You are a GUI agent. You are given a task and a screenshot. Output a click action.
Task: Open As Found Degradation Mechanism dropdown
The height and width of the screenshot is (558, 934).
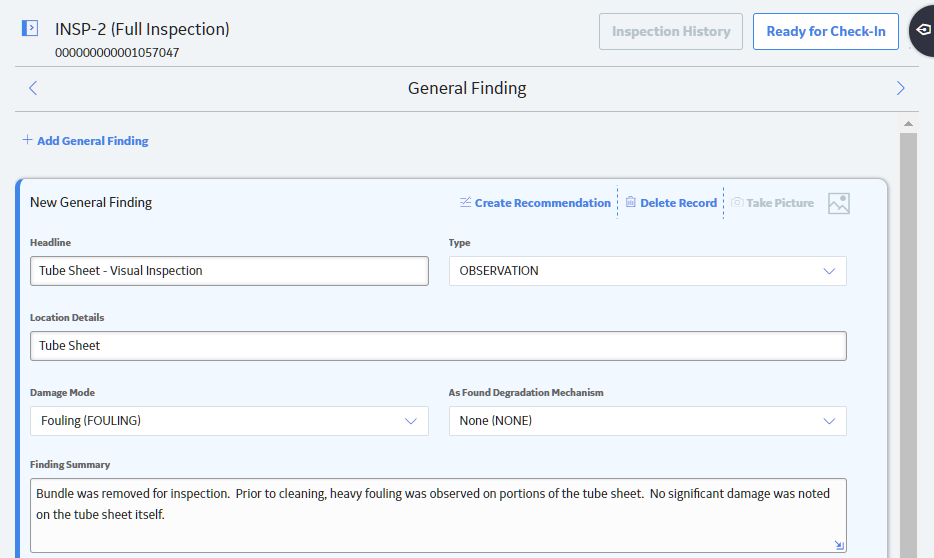(647, 421)
